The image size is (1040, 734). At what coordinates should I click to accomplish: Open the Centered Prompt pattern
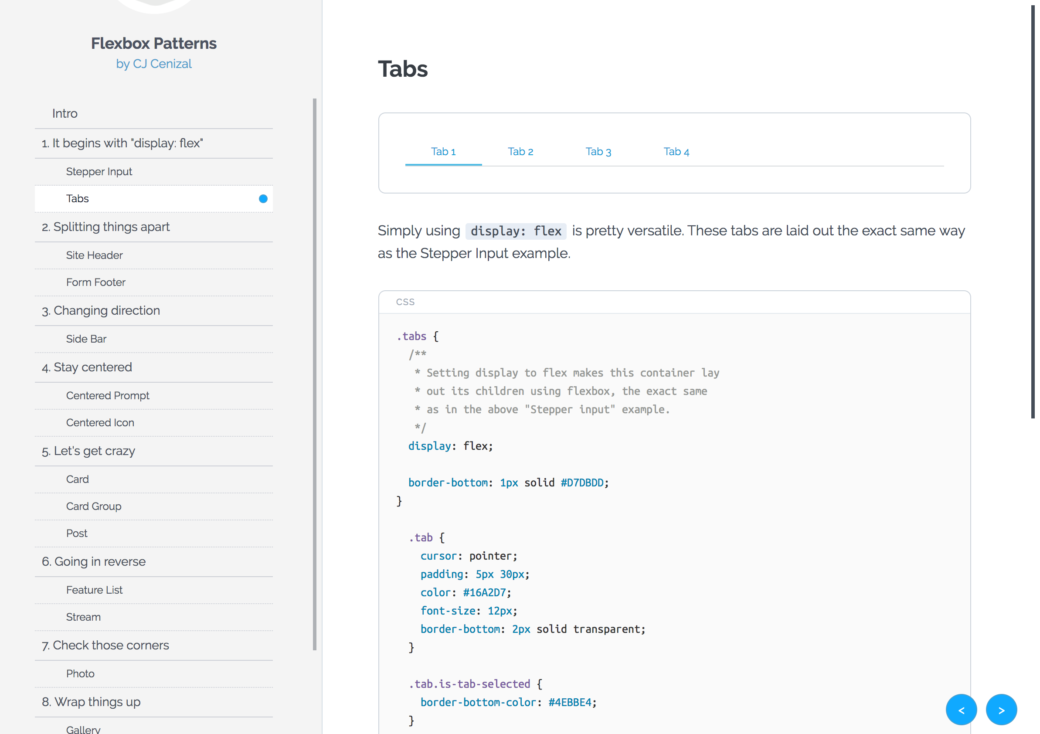(x=107, y=395)
